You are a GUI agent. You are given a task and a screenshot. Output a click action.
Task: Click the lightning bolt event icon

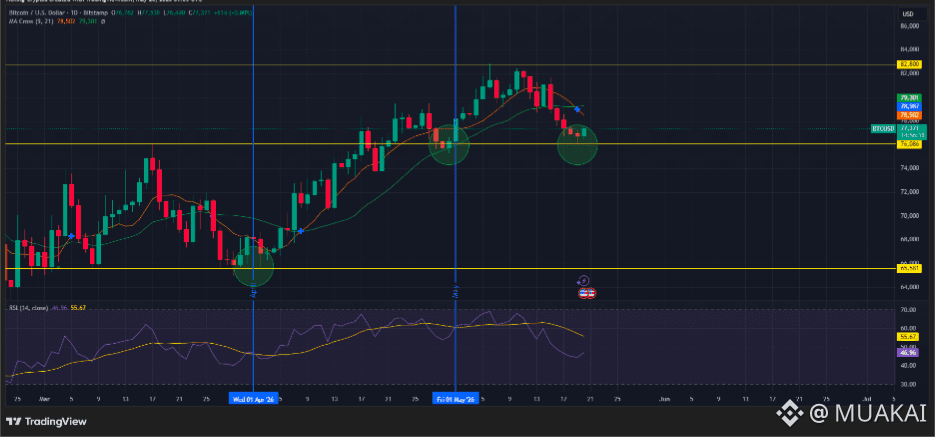click(584, 281)
